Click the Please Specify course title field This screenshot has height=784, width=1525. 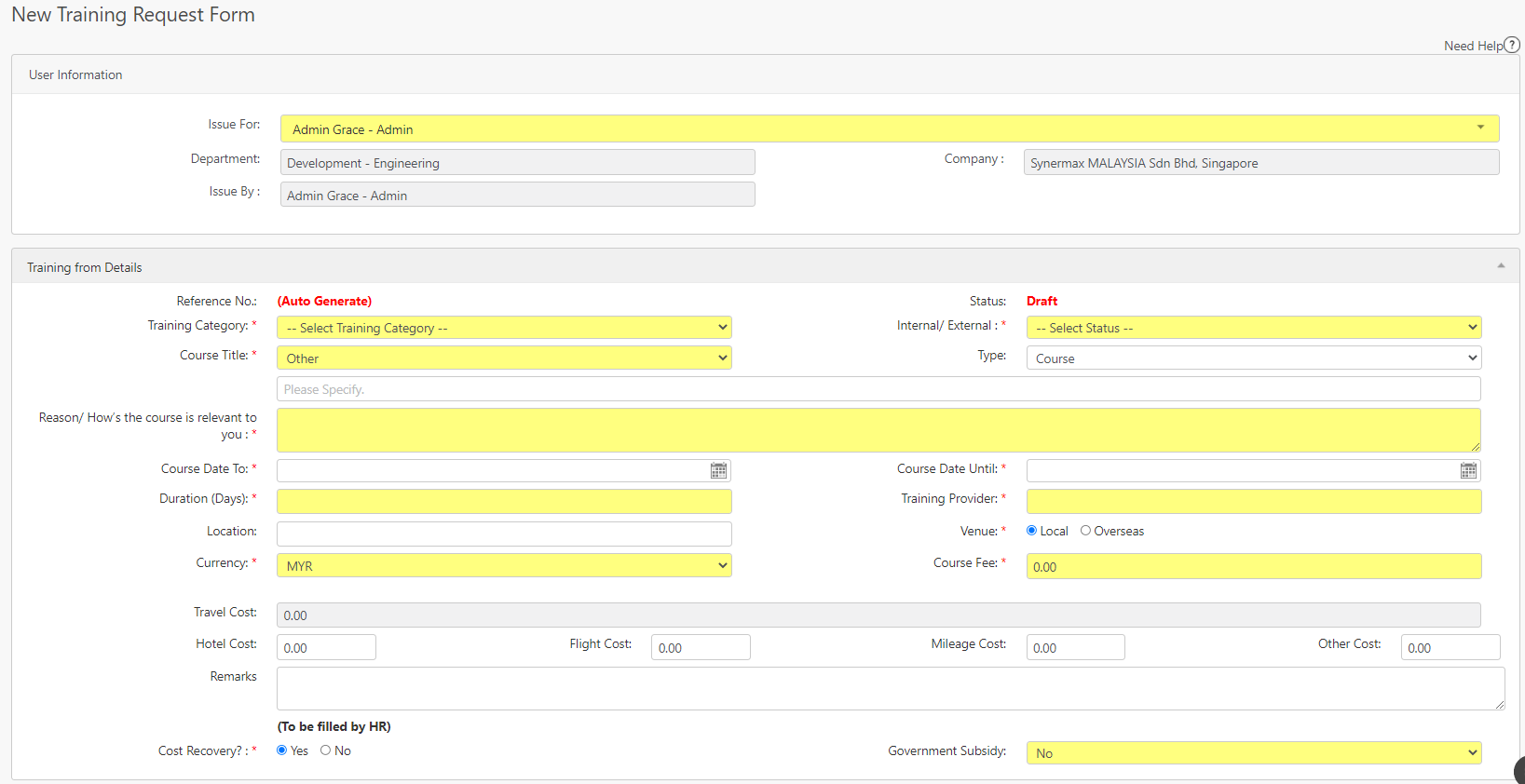point(878,389)
